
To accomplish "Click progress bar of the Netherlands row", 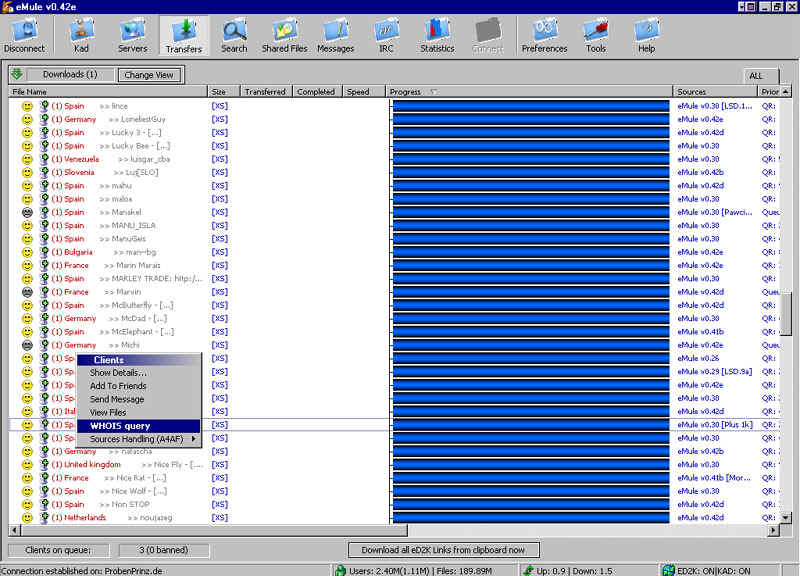I will coord(531,517).
